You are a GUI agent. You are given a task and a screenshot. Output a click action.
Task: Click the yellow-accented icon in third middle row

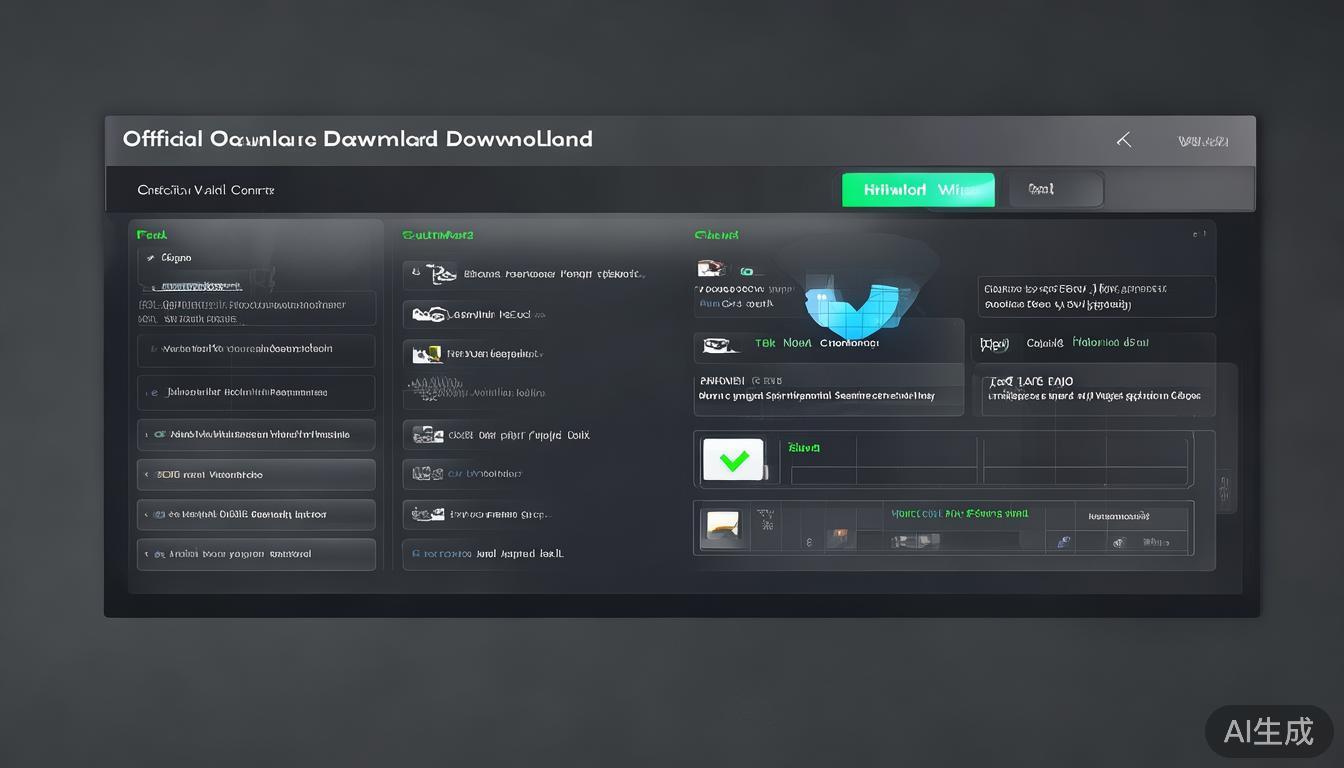[x=423, y=354]
